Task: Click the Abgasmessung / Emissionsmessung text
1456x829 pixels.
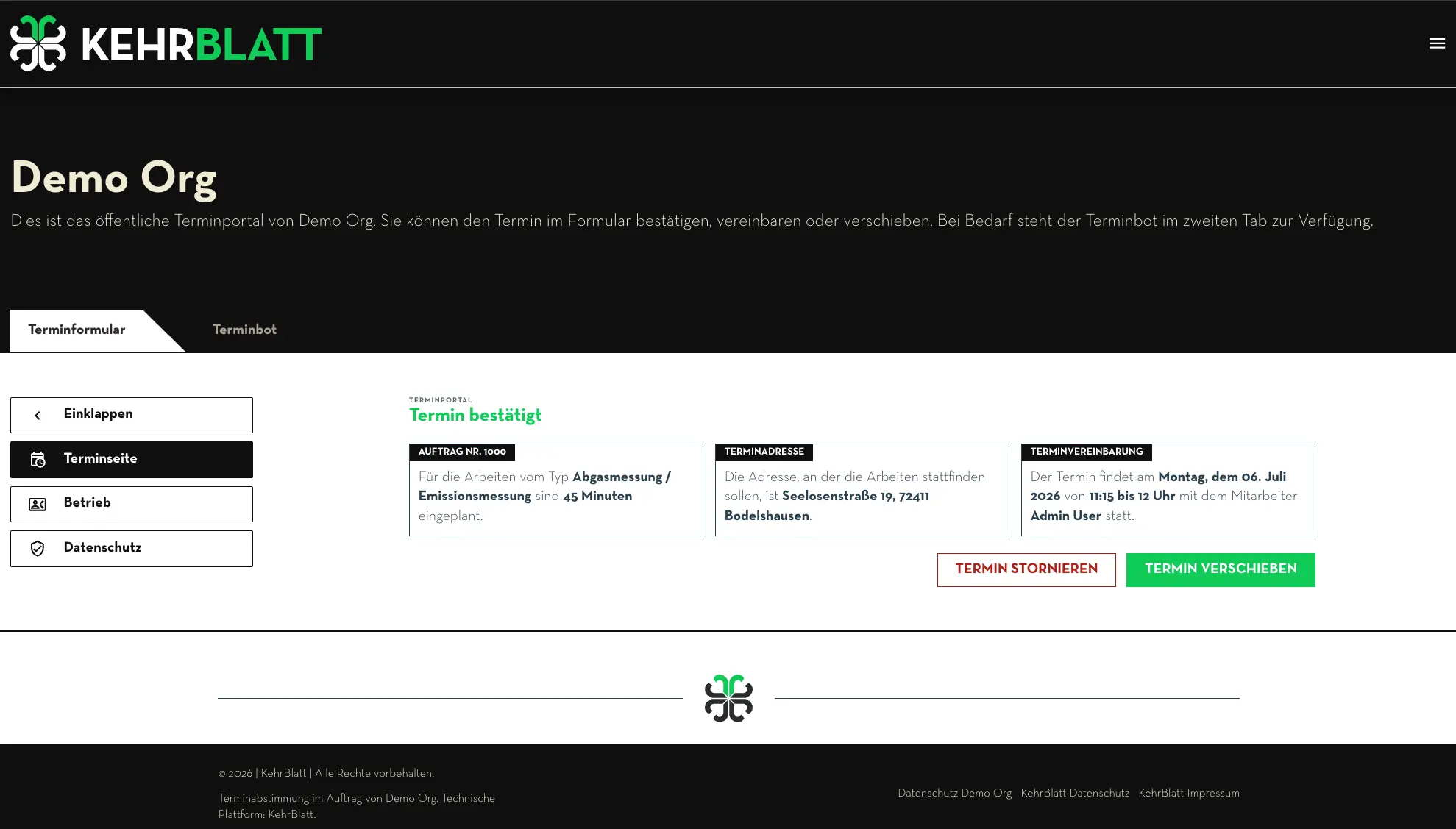Action: [x=544, y=487]
